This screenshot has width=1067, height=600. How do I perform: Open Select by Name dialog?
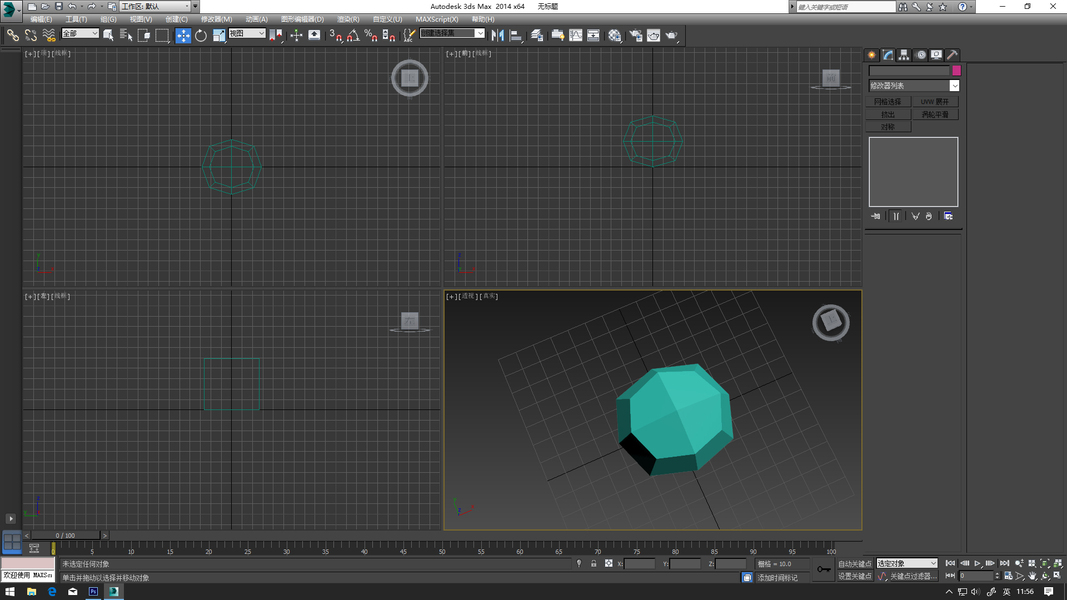[126, 35]
